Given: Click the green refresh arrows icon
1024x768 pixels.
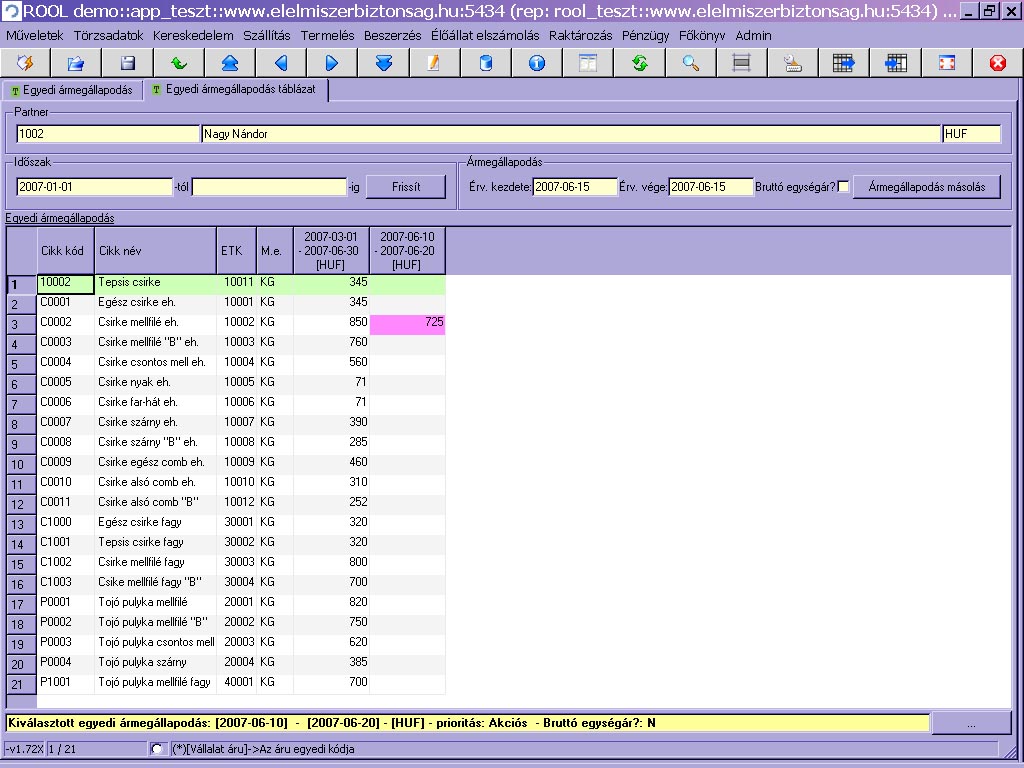Looking at the screenshot, I should 639,63.
